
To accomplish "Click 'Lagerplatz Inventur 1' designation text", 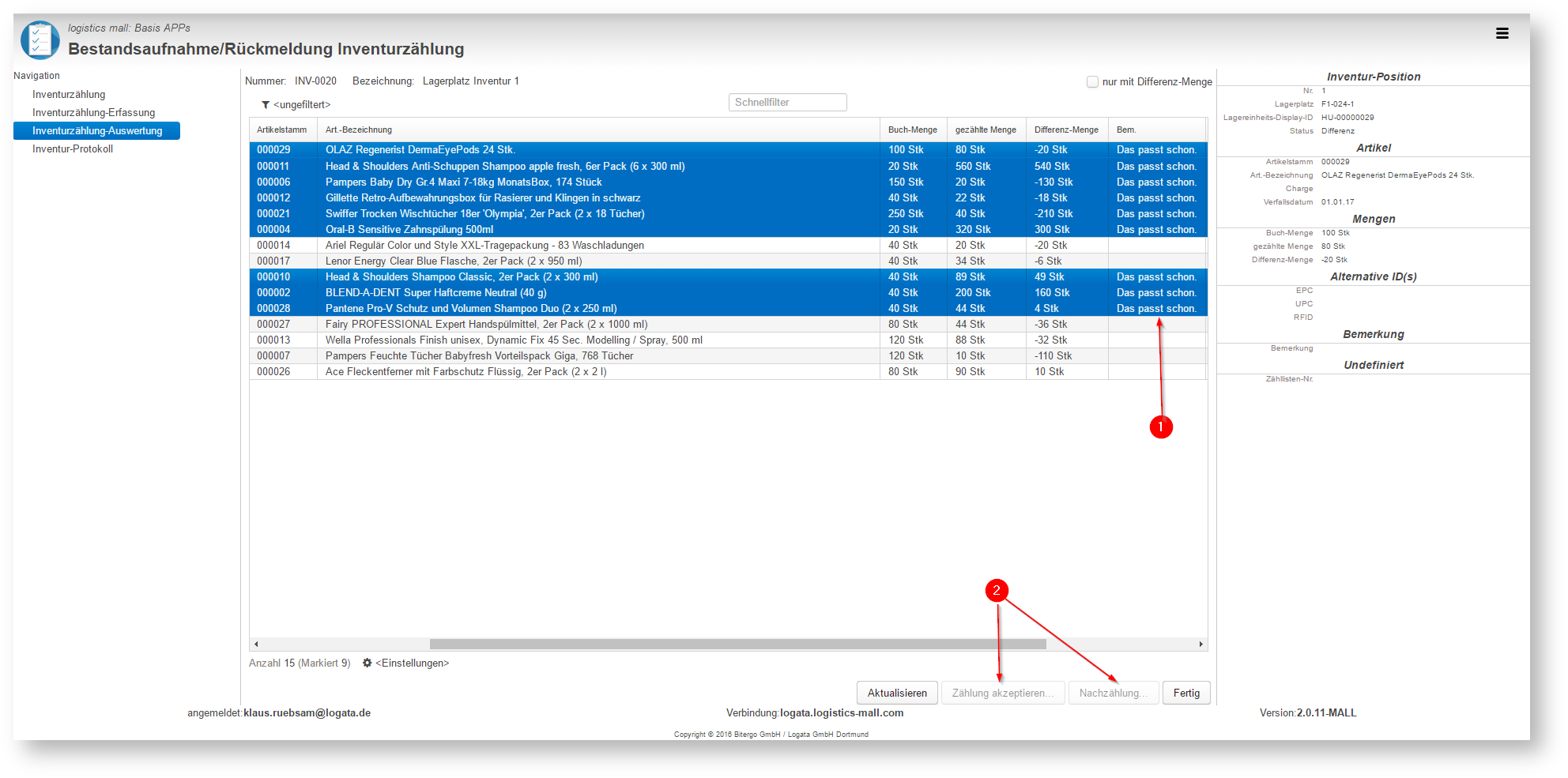I will [470, 81].
